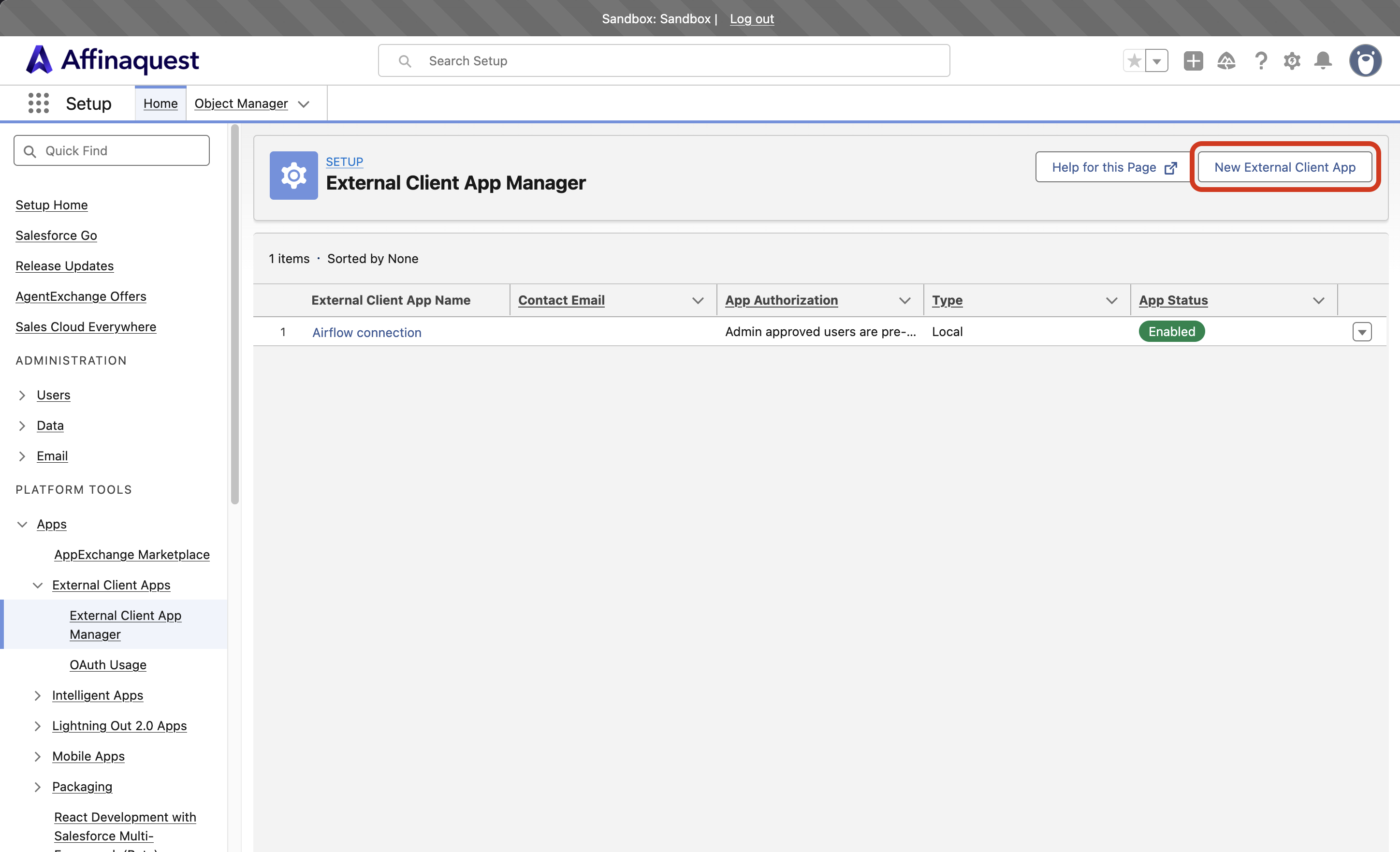Click the Quick Find input field
1400x852 pixels.
(112, 150)
